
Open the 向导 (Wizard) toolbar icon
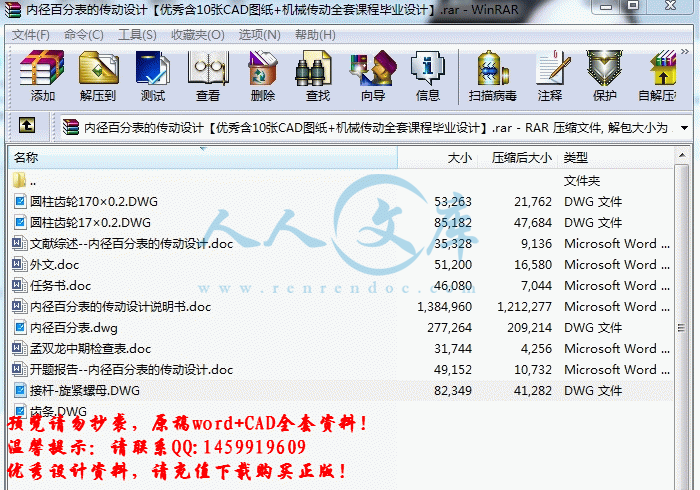tap(373, 68)
